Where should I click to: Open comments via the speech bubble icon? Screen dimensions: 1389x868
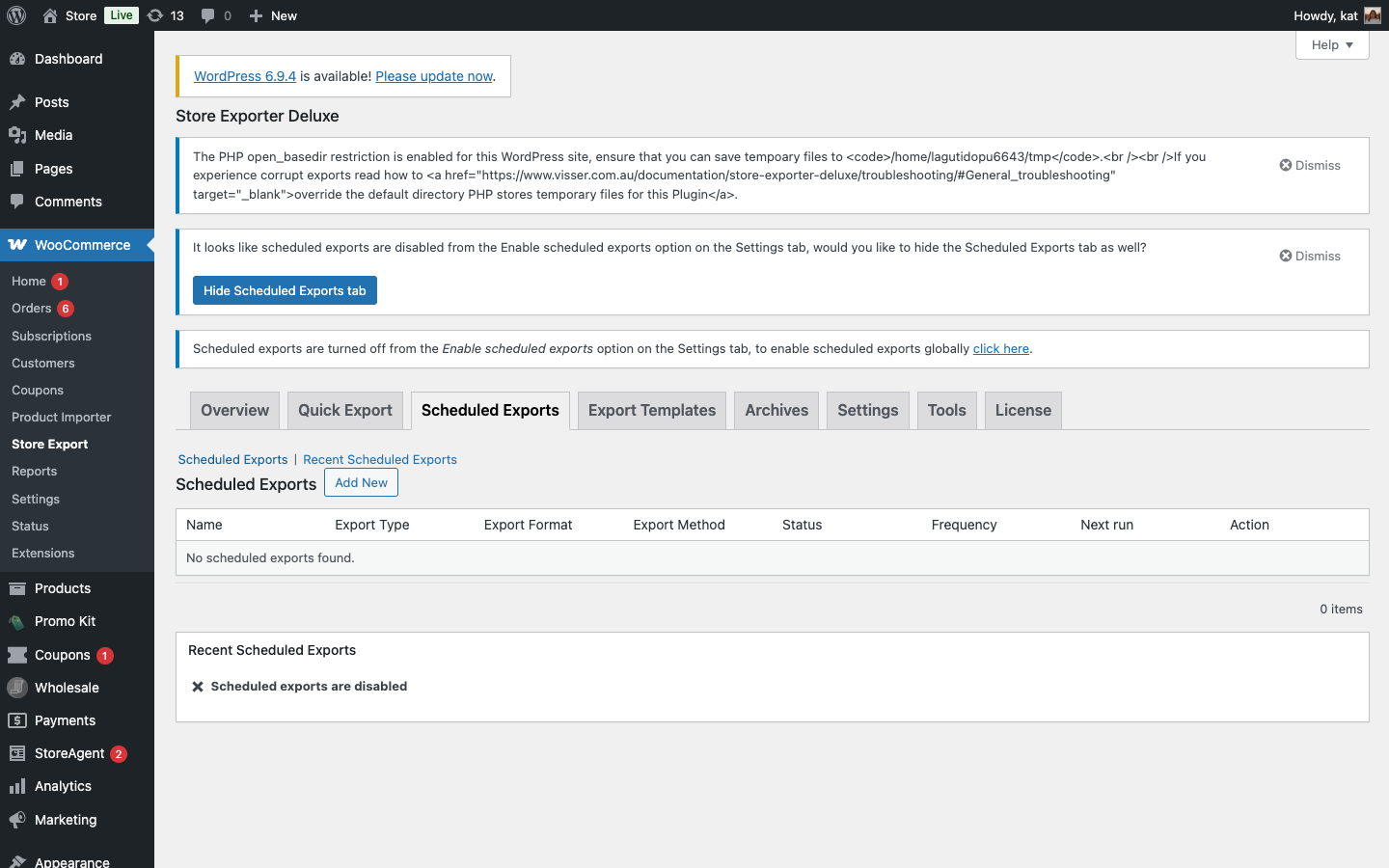(208, 15)
